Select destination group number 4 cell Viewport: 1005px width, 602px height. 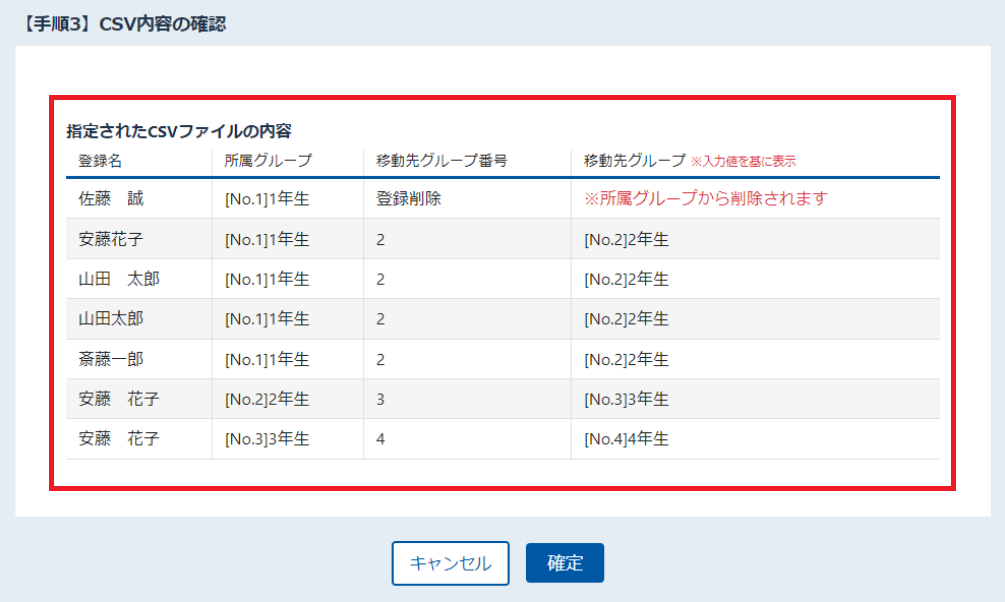click(x=381, y=439)
